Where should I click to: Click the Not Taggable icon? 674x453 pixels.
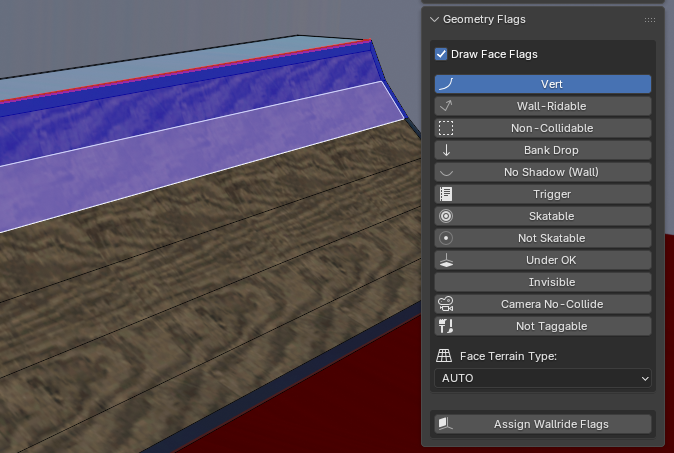(446, 326)
